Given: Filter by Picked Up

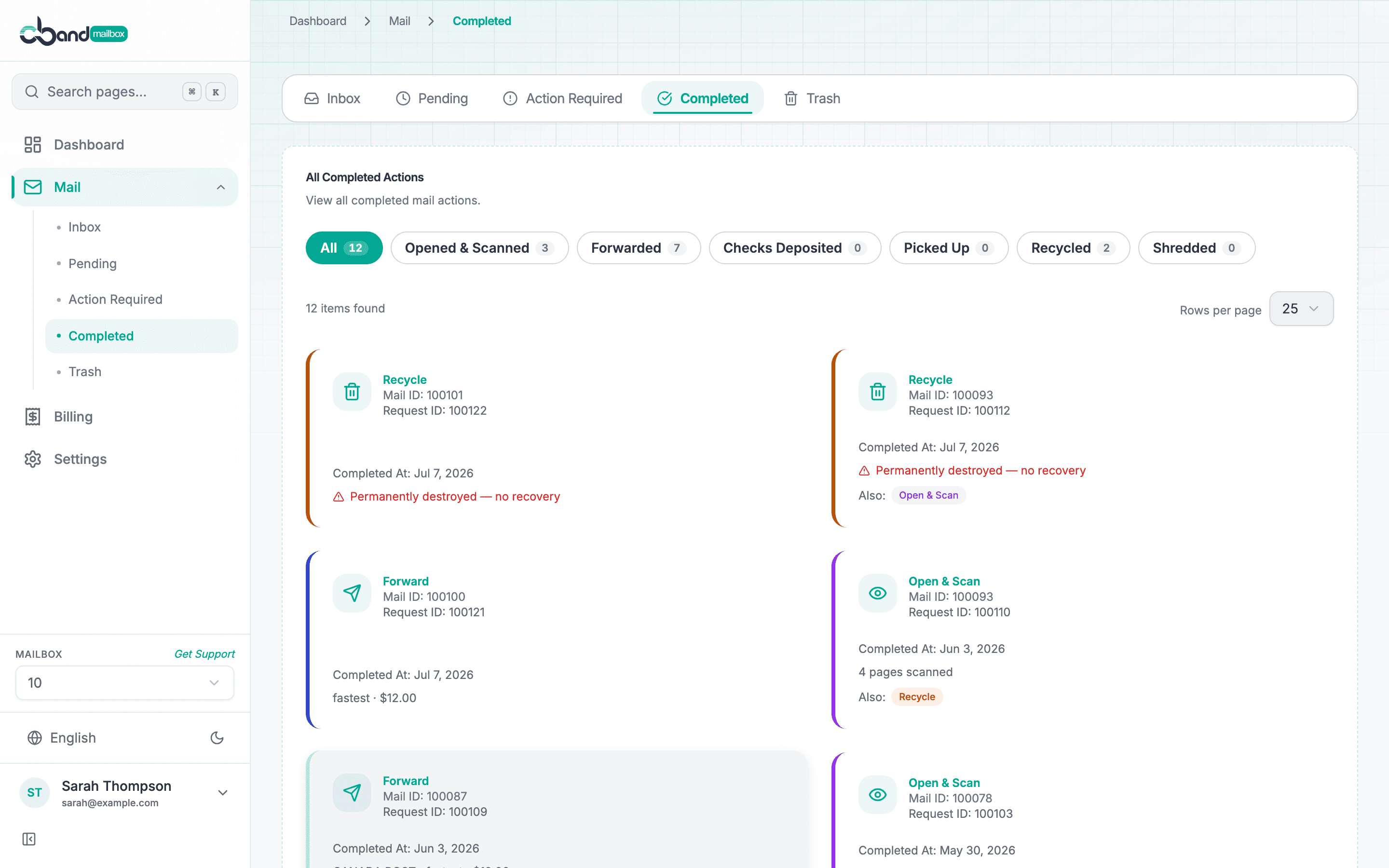Looking at the screenshot, I should 948,248.
